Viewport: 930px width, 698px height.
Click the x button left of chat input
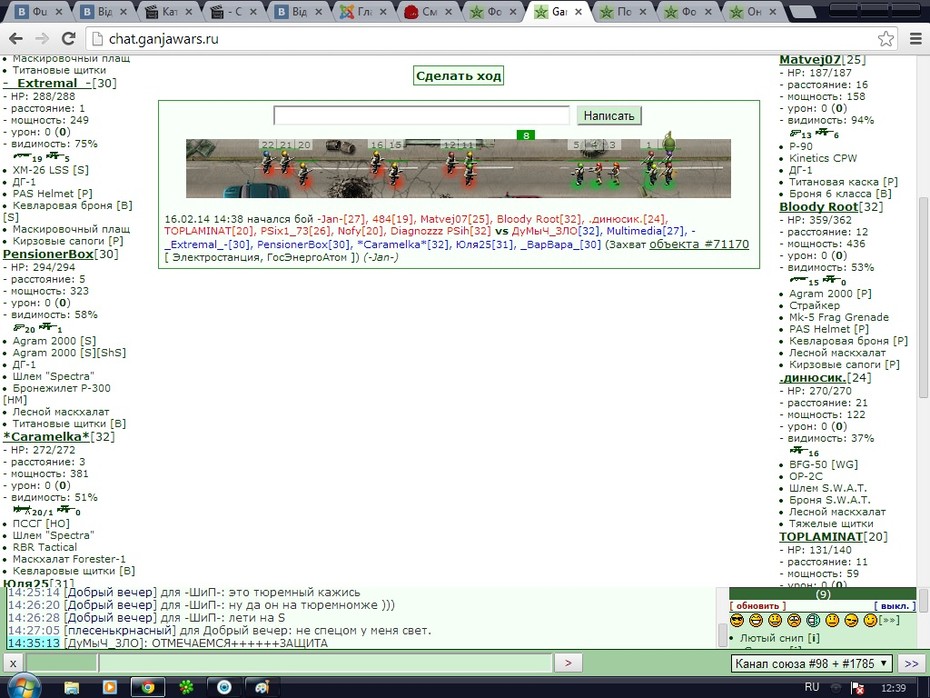(x=13, y=663)
